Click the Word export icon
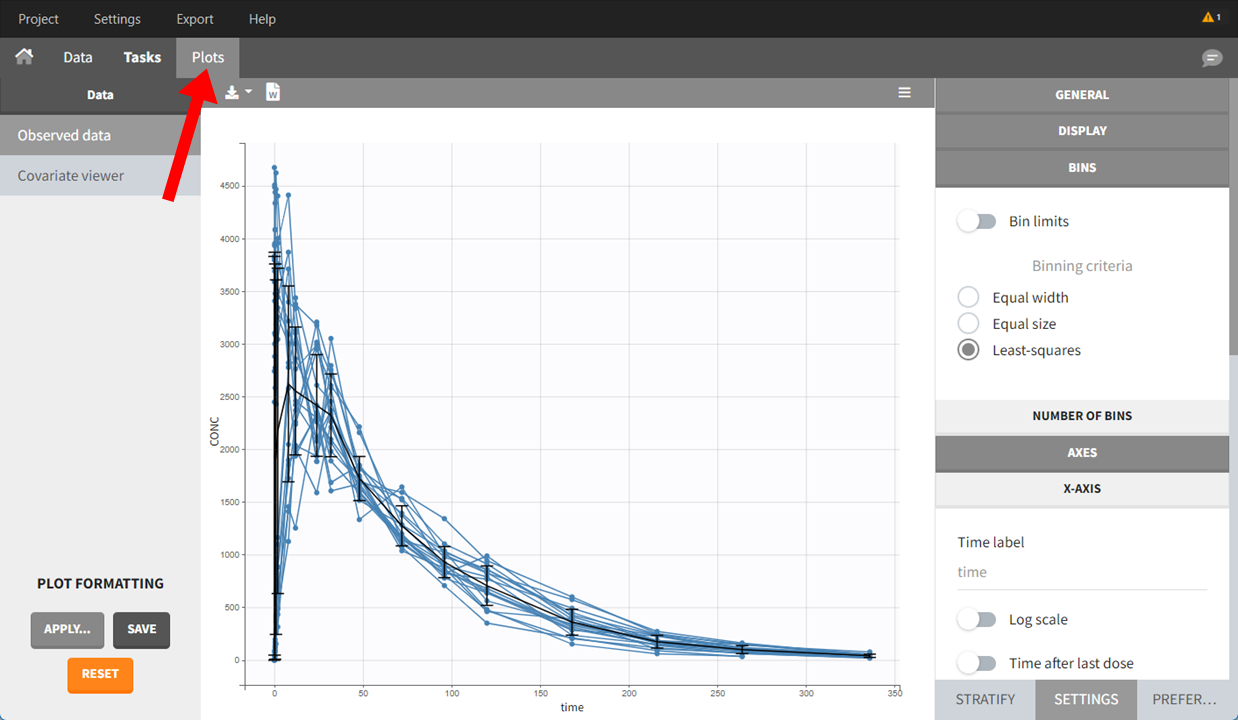The image size is (1238, 720). point(273,93)
